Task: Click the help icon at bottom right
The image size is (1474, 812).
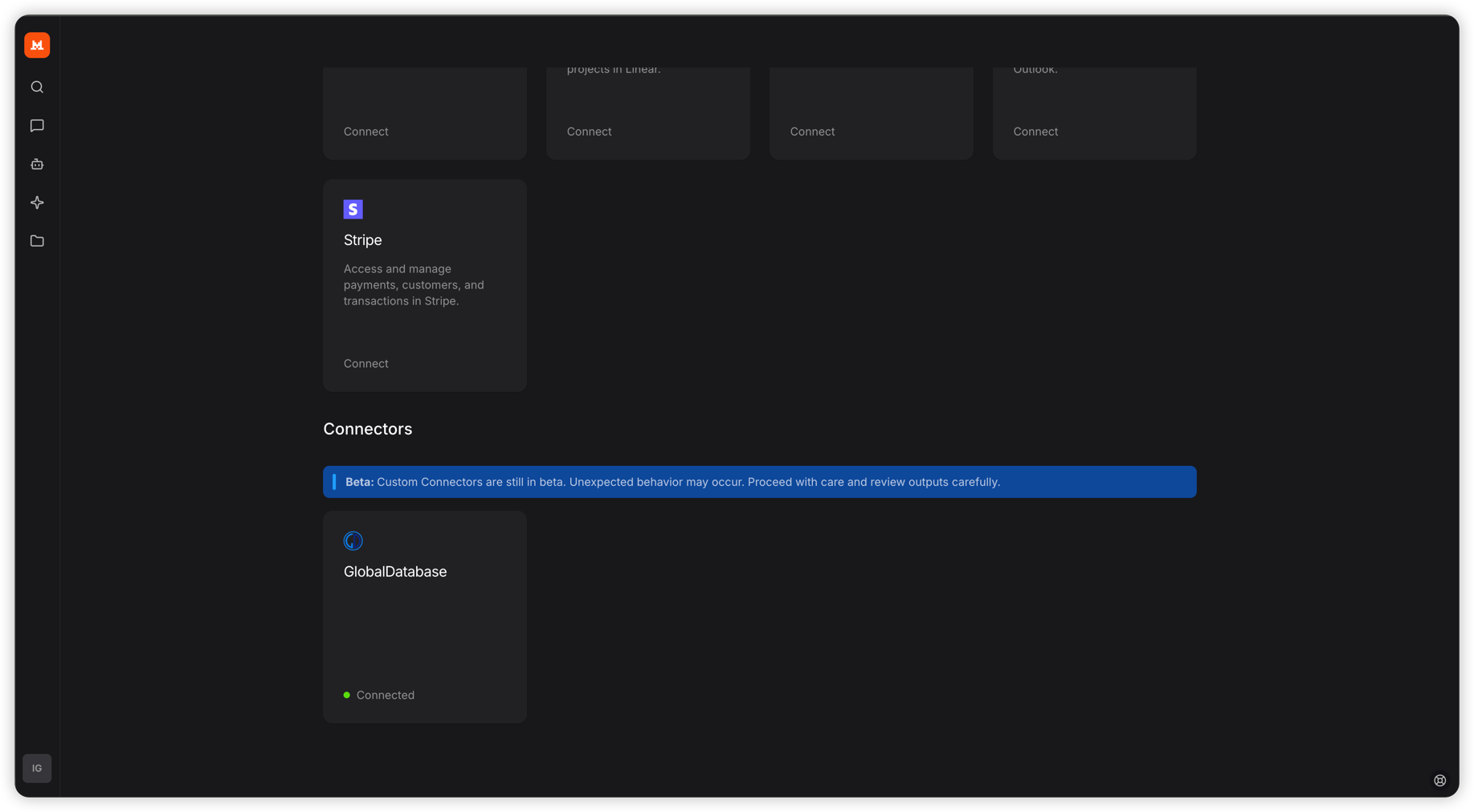Action: (x=1439, y=780)
